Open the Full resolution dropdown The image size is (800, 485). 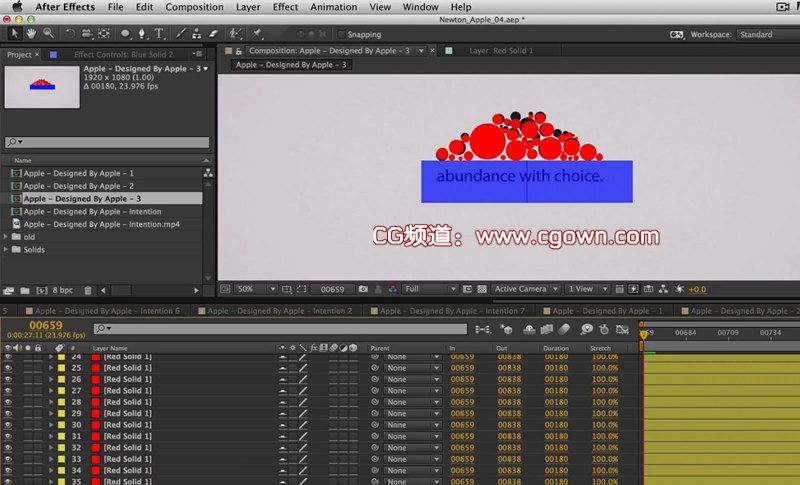(430, 289)
